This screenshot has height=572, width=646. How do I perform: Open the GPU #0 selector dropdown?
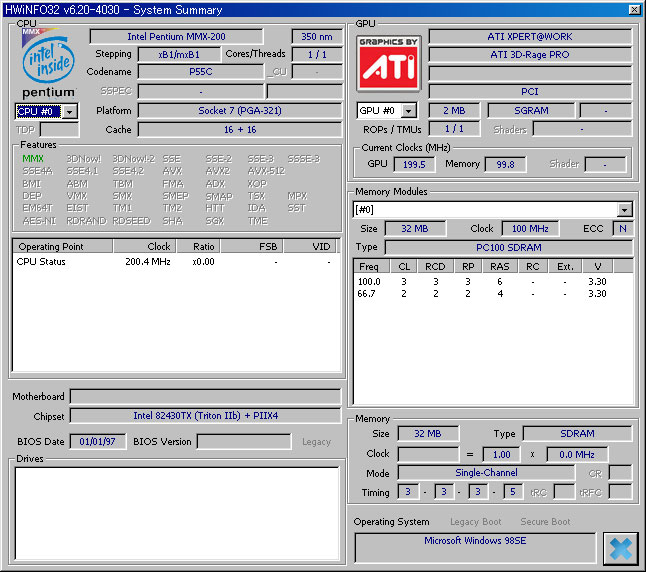point(408,111)
